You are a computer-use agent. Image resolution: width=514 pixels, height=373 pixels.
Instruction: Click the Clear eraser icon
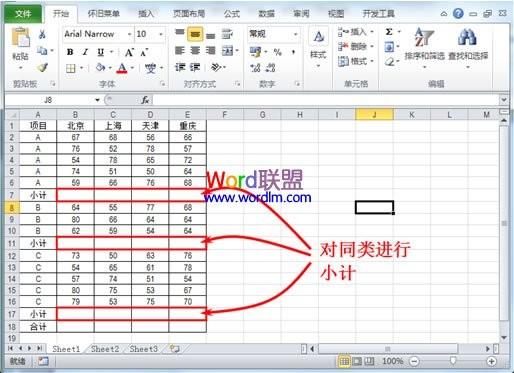[x=389, y=62]
